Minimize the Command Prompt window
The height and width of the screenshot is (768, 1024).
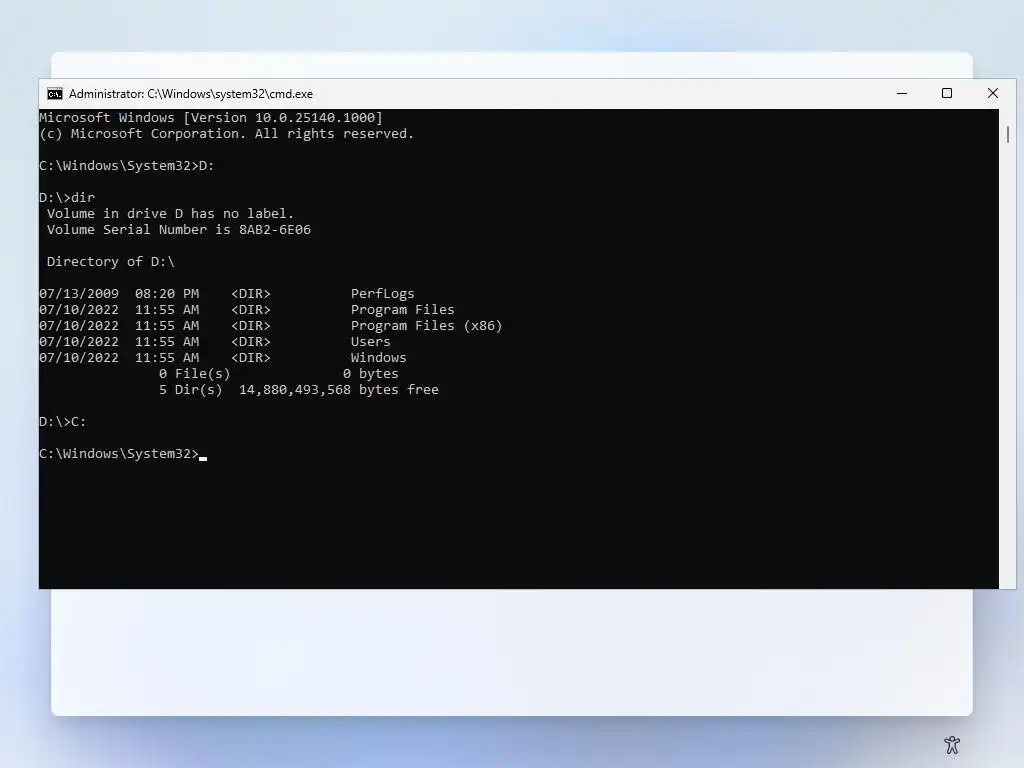[x=902, y=93]
